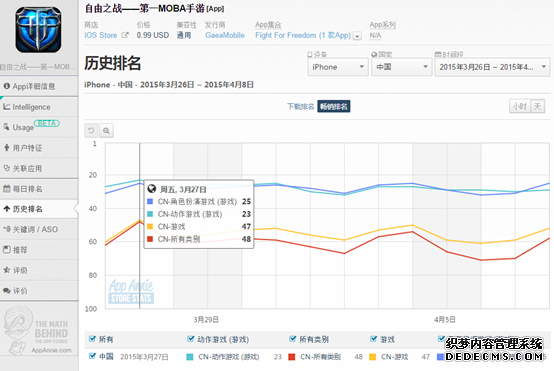Click the icon beside 推荐

point(6,249)
